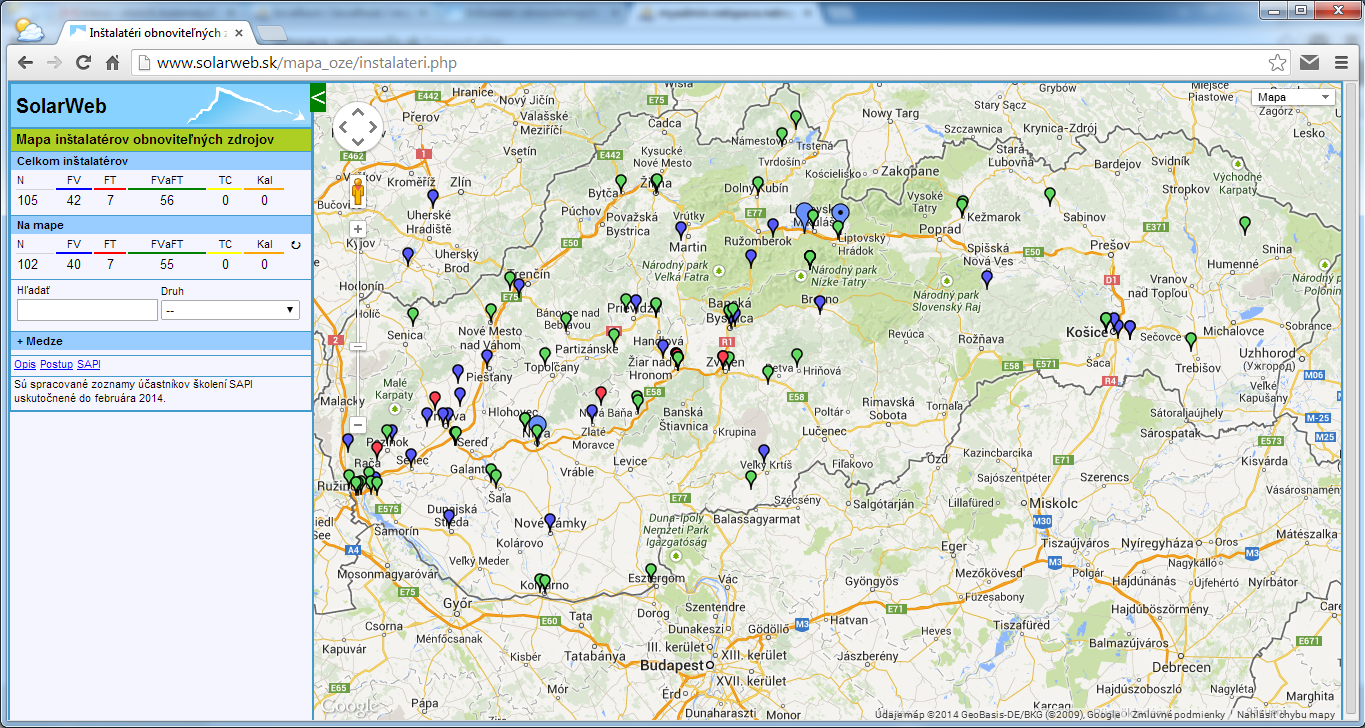Zoom in with the plus button
This screenshot has height=728, width=1365.
point(357,227)
